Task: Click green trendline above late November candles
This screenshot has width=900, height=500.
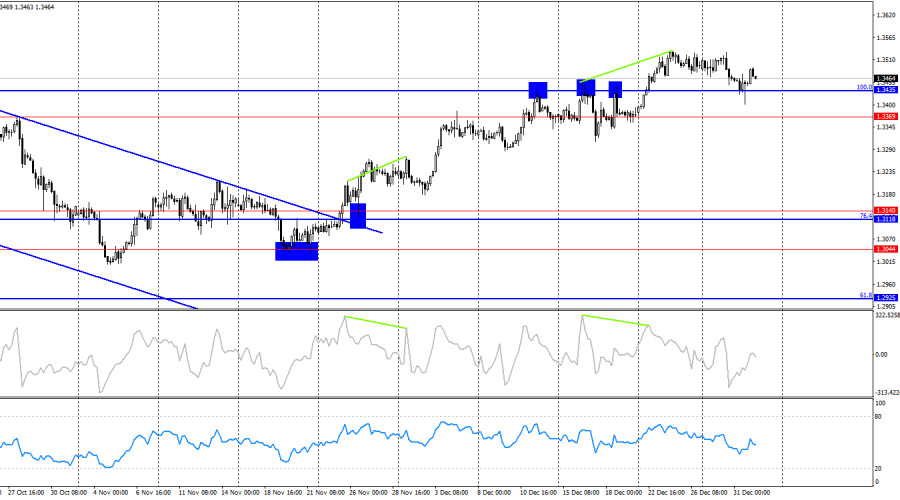Action: 377,169
